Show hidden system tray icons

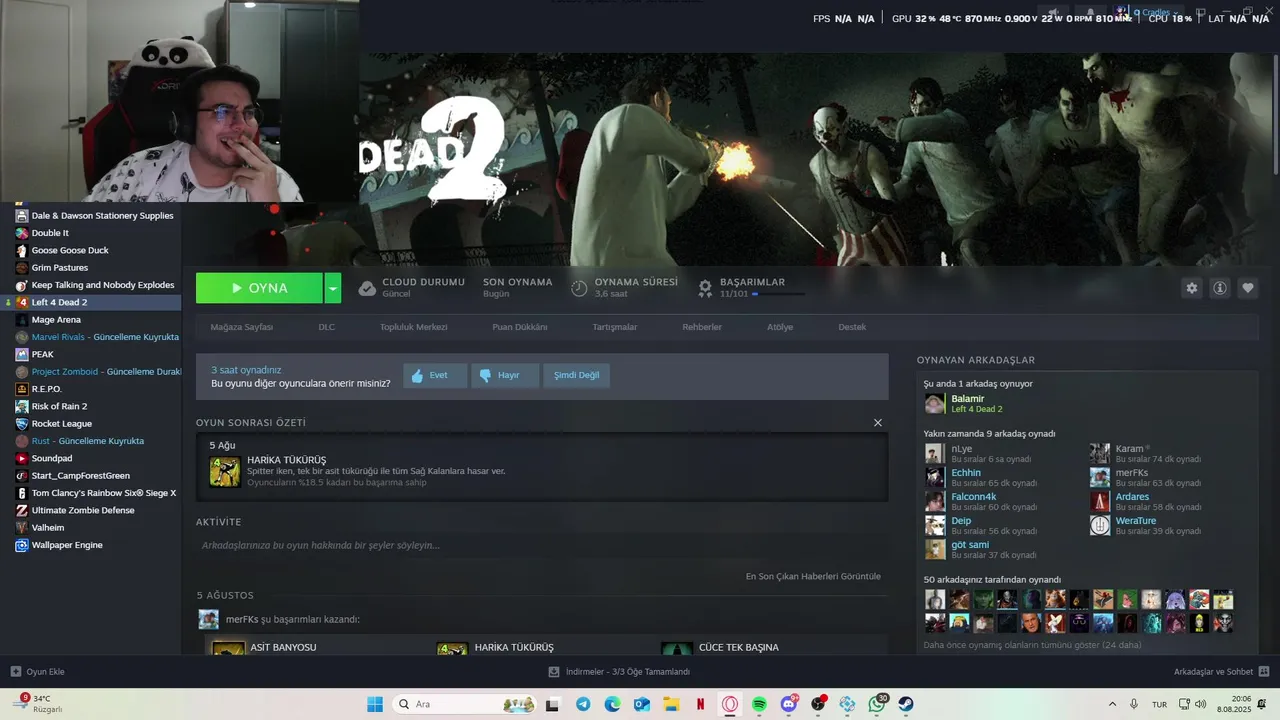[x=1112, y=704]
